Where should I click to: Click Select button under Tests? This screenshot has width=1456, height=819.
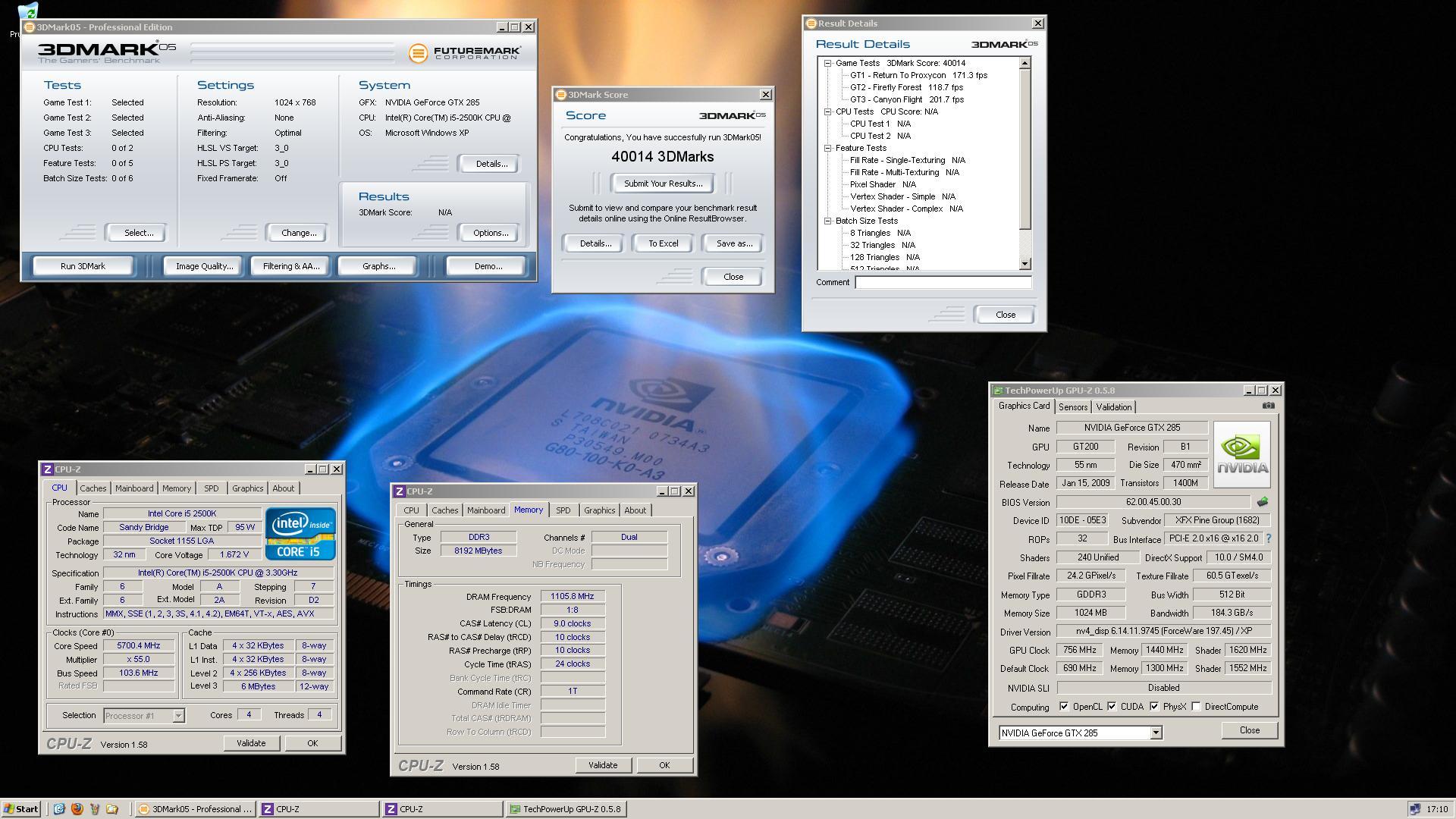click(139, 233)
